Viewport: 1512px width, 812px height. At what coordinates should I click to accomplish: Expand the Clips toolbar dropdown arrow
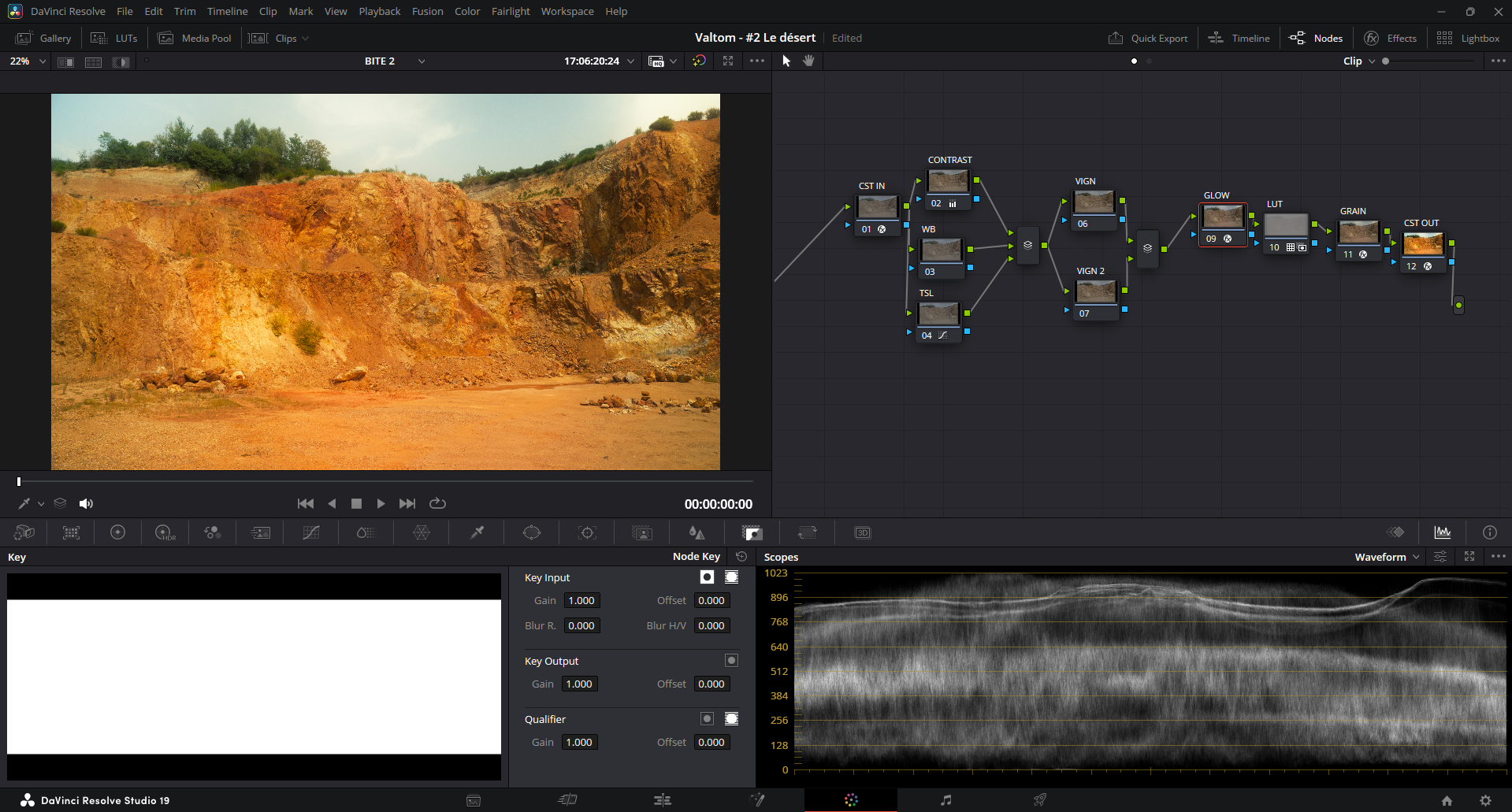(306, 39)
